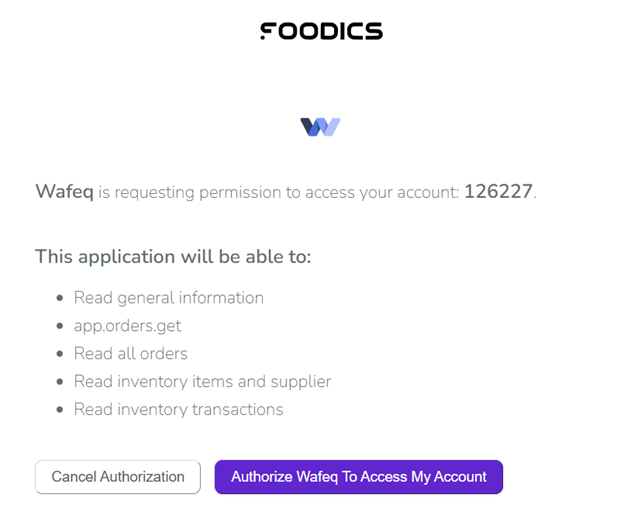This screenshot has height=522, width=624.
Task: Click the bullet beside app.orders.get
Action: point(60,326)
